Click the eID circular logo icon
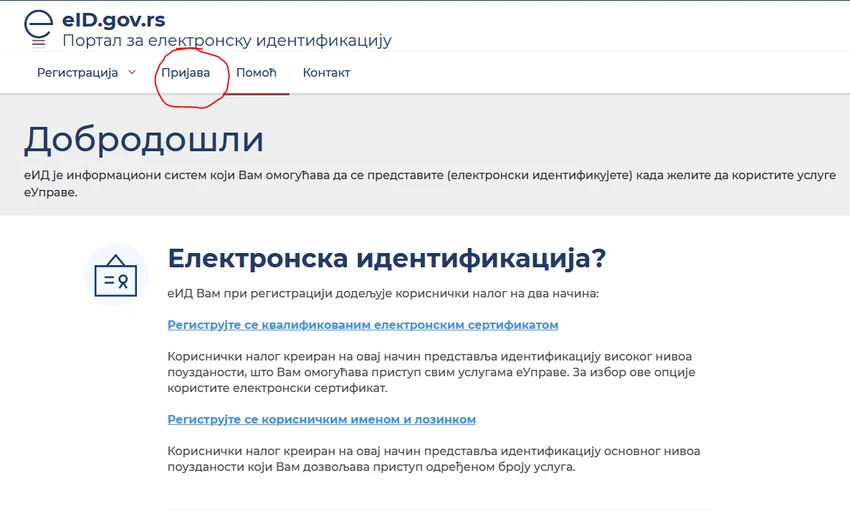Viewport: 850px width, 511px height. pos(38,24)
